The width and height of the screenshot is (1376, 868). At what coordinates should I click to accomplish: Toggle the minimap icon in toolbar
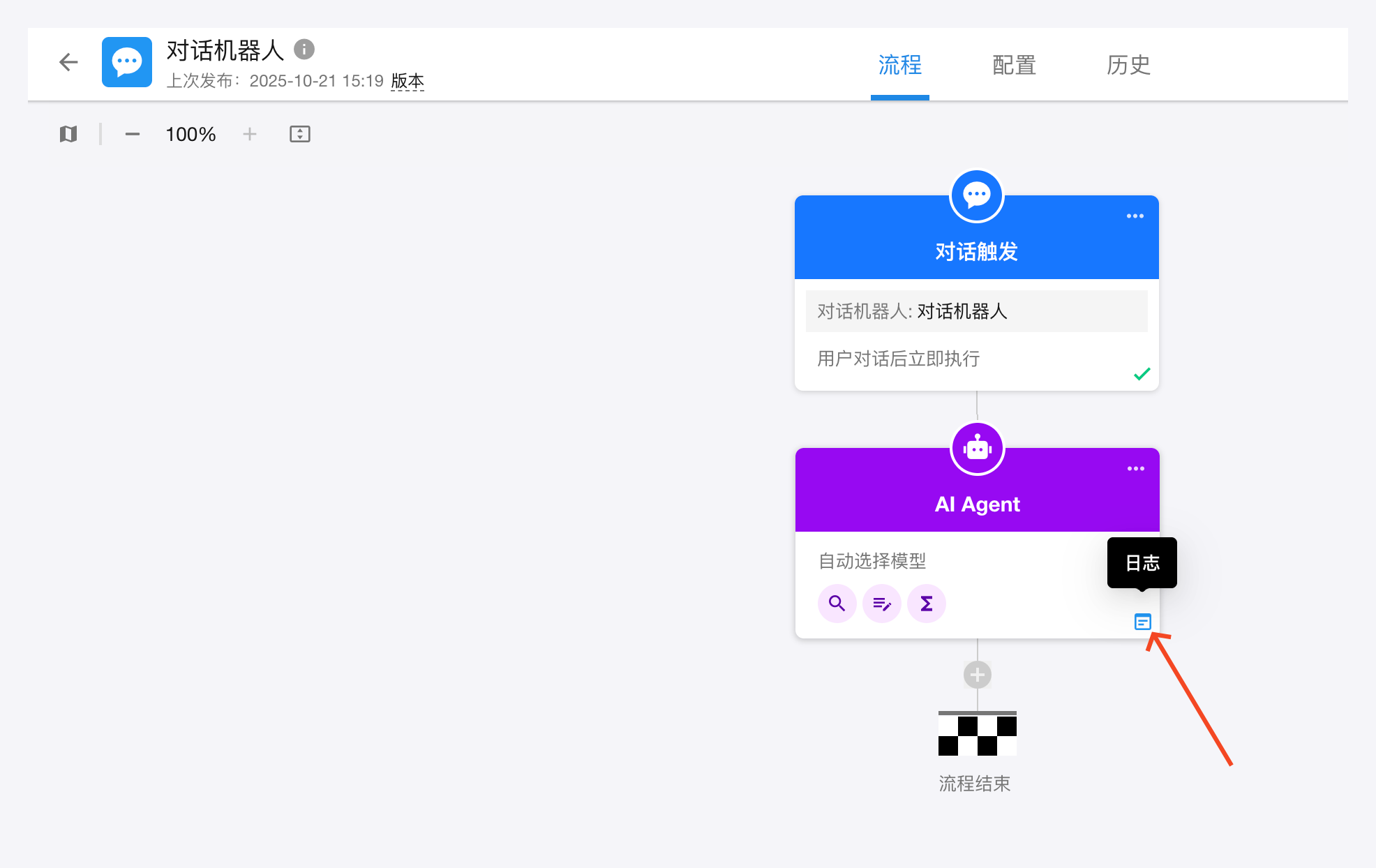(68, 134)
